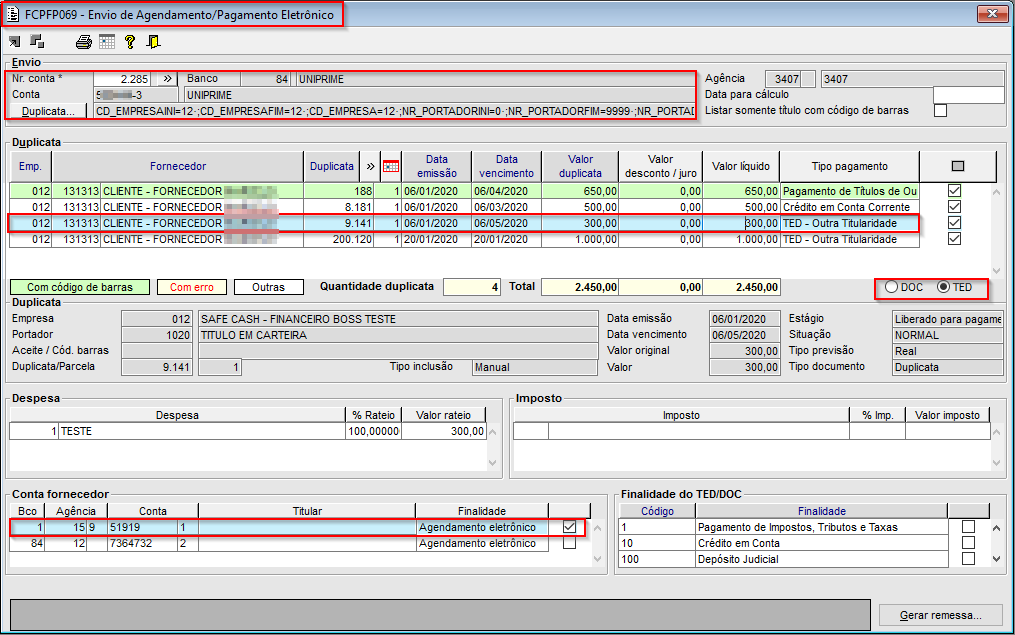Image resolution: width=1015 pixels, height=635 pixels.
Task: Uncheck the row for duplicata 200.120
Action: (954, 239)
